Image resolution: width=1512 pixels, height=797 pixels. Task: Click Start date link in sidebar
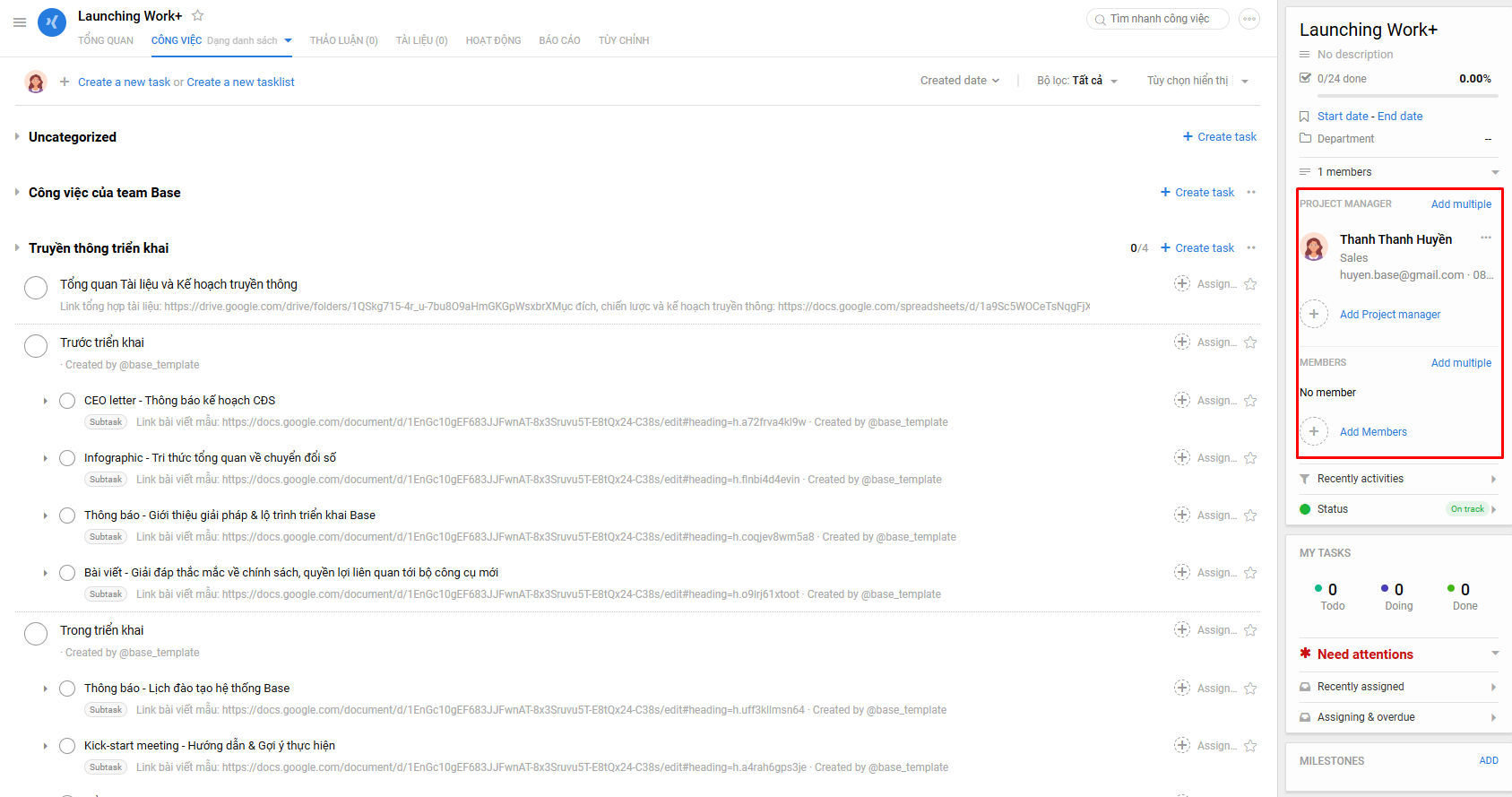click(x=1343, y=117)
